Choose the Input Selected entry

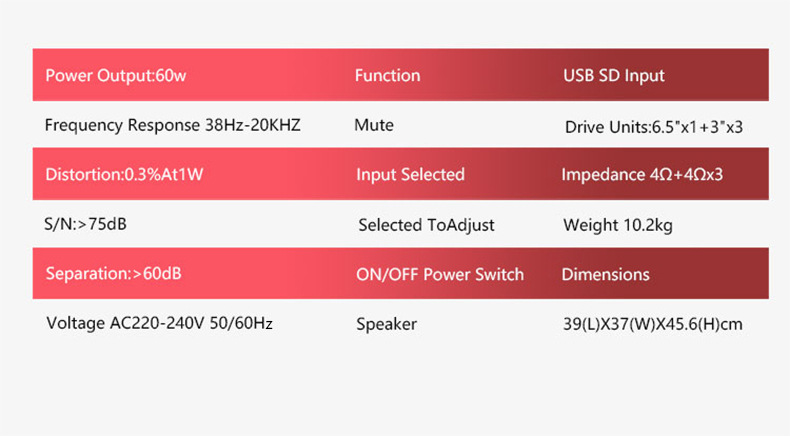[x=410, y=175]
